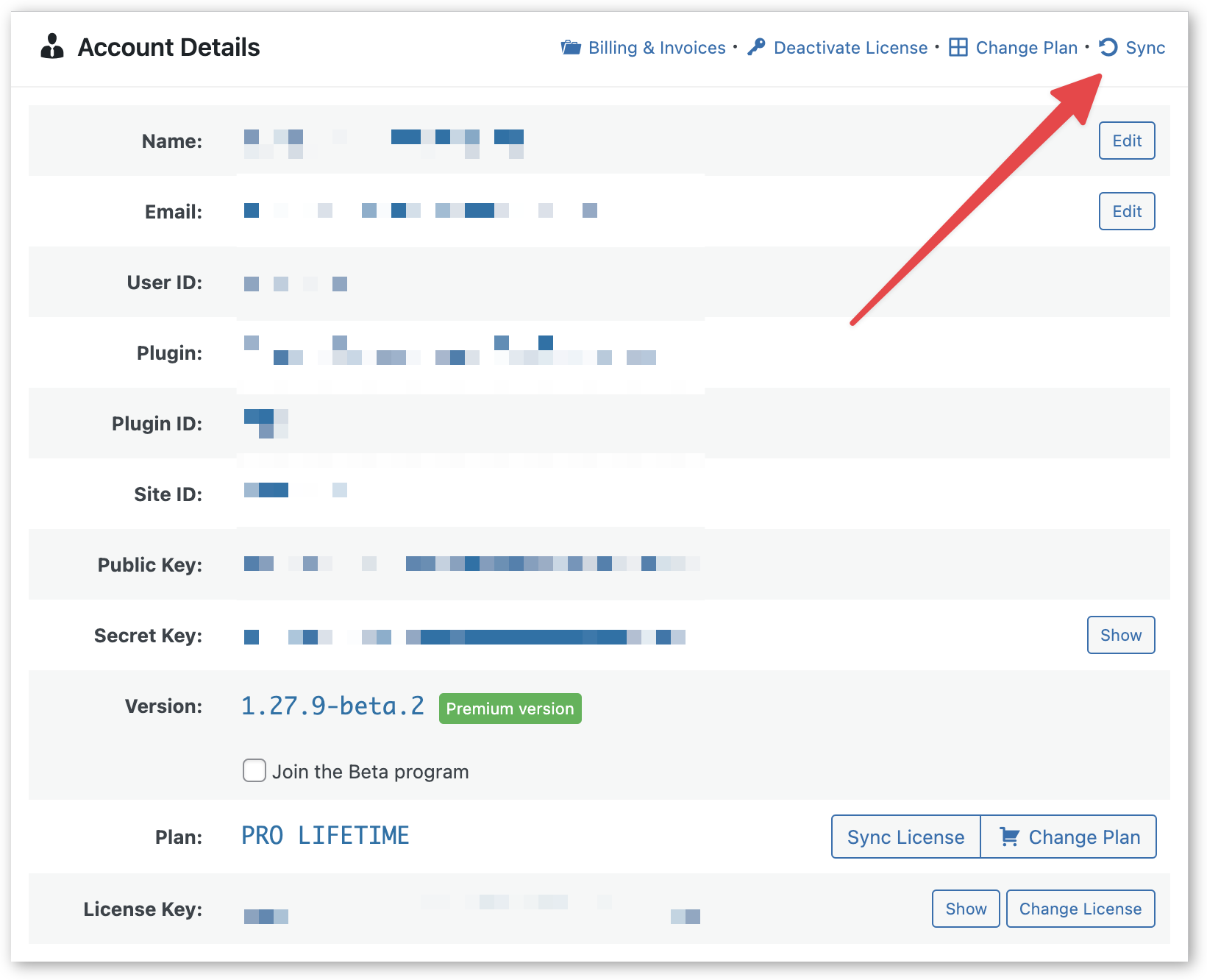Click Change Plan button beside Sync License
The width and height of the screenshot is (1207, 980).
pyautogui.click(x=1069, y=837)
